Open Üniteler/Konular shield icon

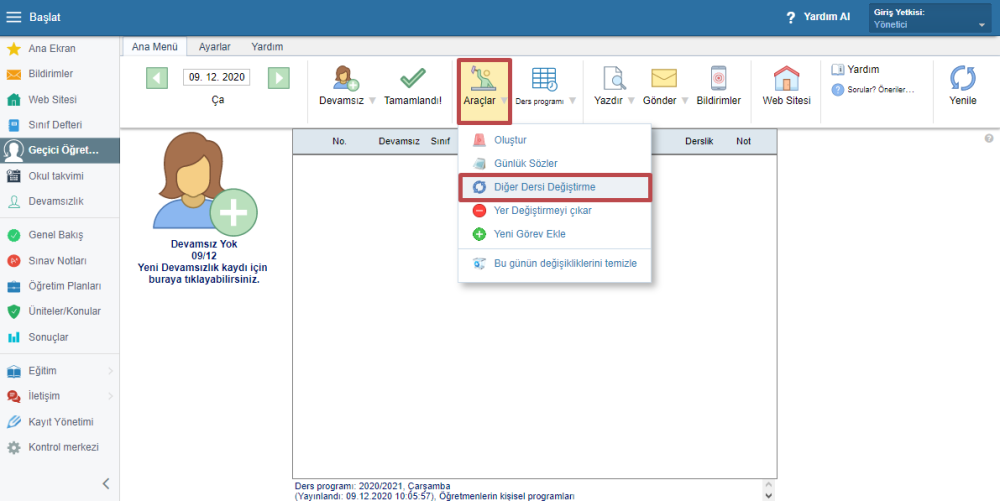[x=13, y=312]
